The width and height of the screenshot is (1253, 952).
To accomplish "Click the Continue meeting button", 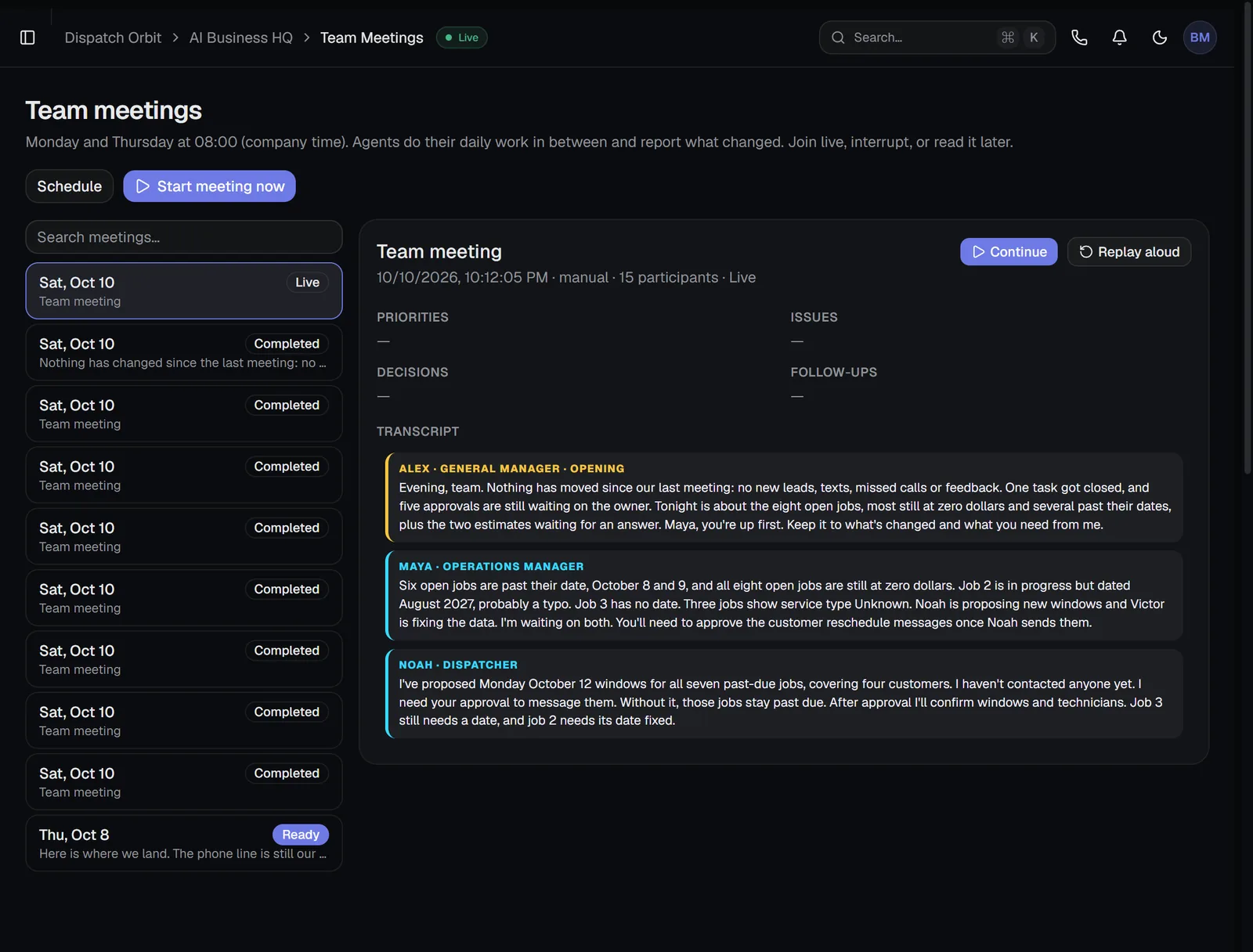I will click(1009, 252).
